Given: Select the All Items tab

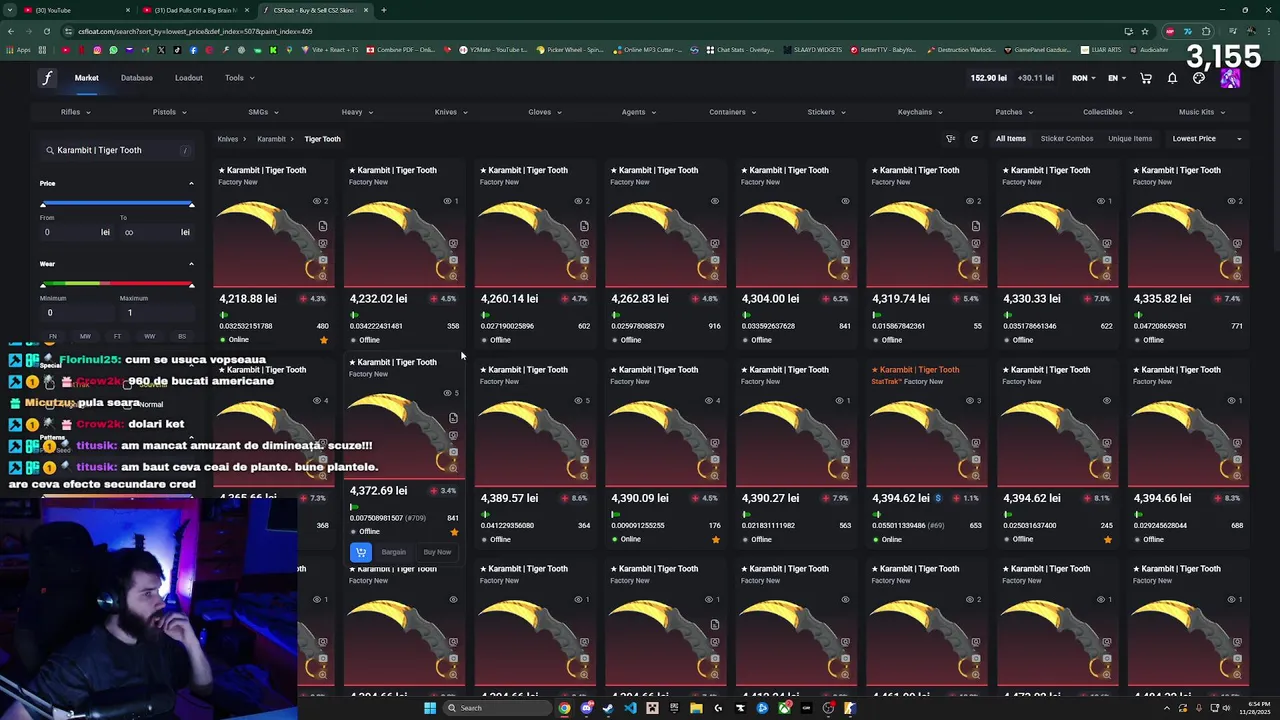Looking at the screenshot, I should point(1011,139).
